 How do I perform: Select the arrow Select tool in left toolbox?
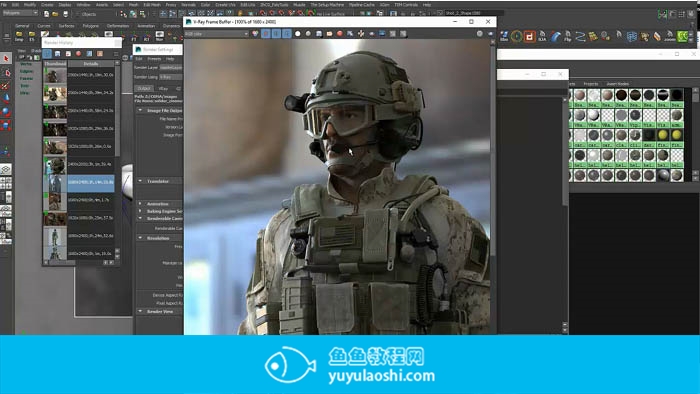tap(6, 58)
